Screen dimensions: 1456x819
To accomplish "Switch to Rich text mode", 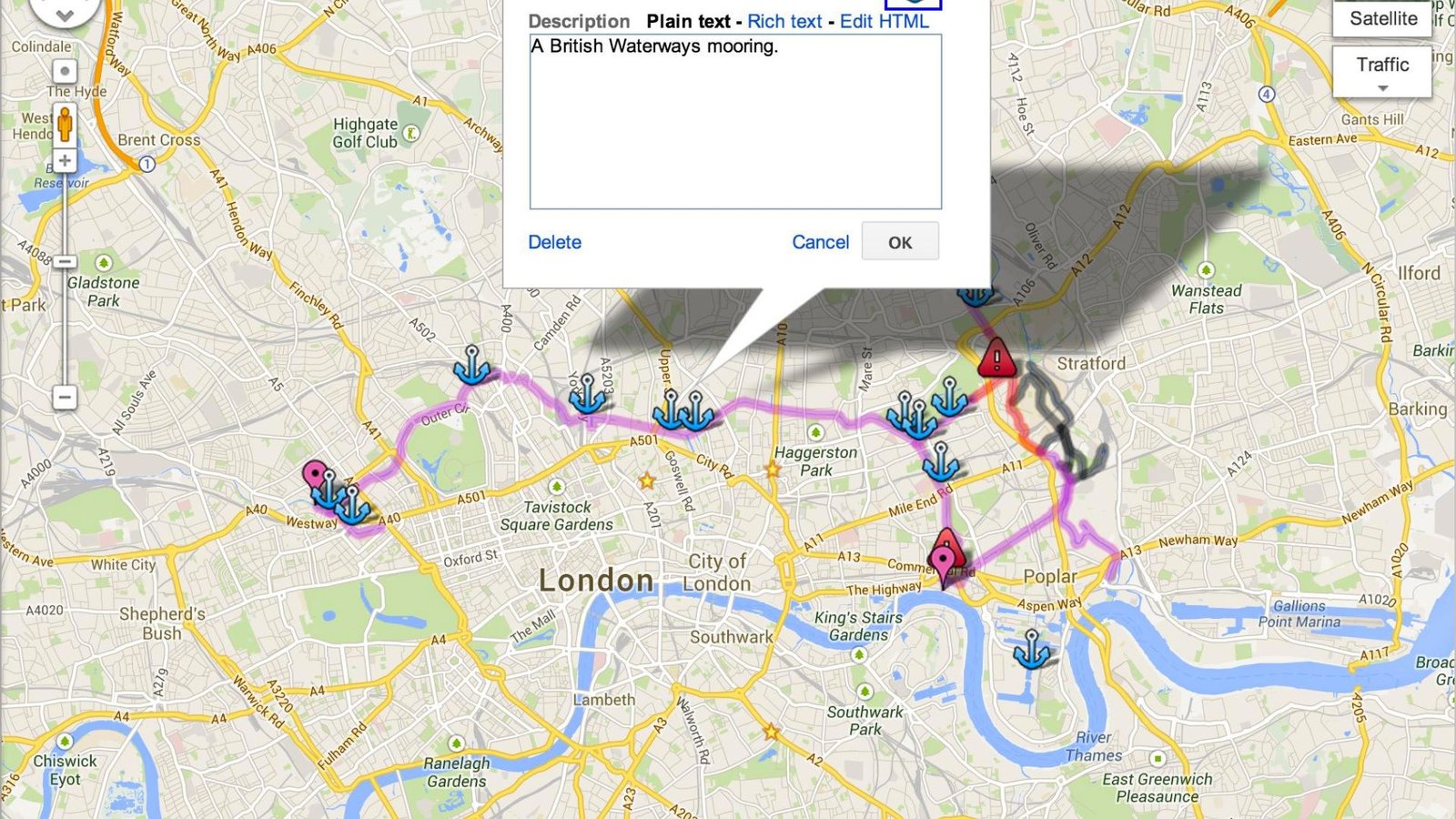I will [784, 21].
